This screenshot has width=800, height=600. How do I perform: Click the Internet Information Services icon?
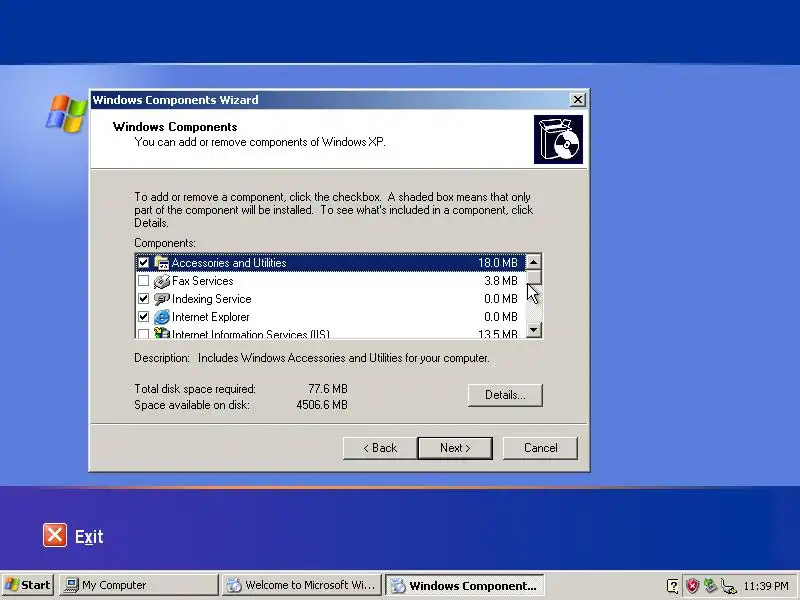[161, 333]
